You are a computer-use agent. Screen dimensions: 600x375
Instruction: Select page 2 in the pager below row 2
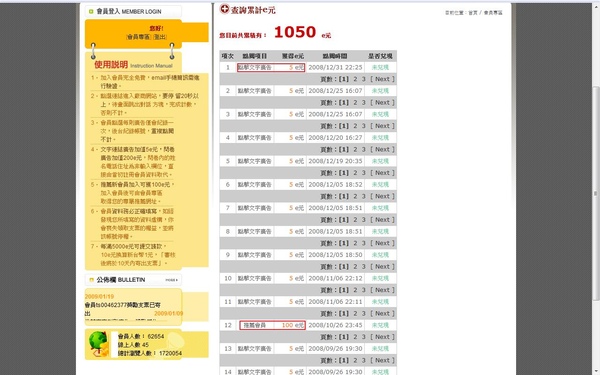[355, 103]
